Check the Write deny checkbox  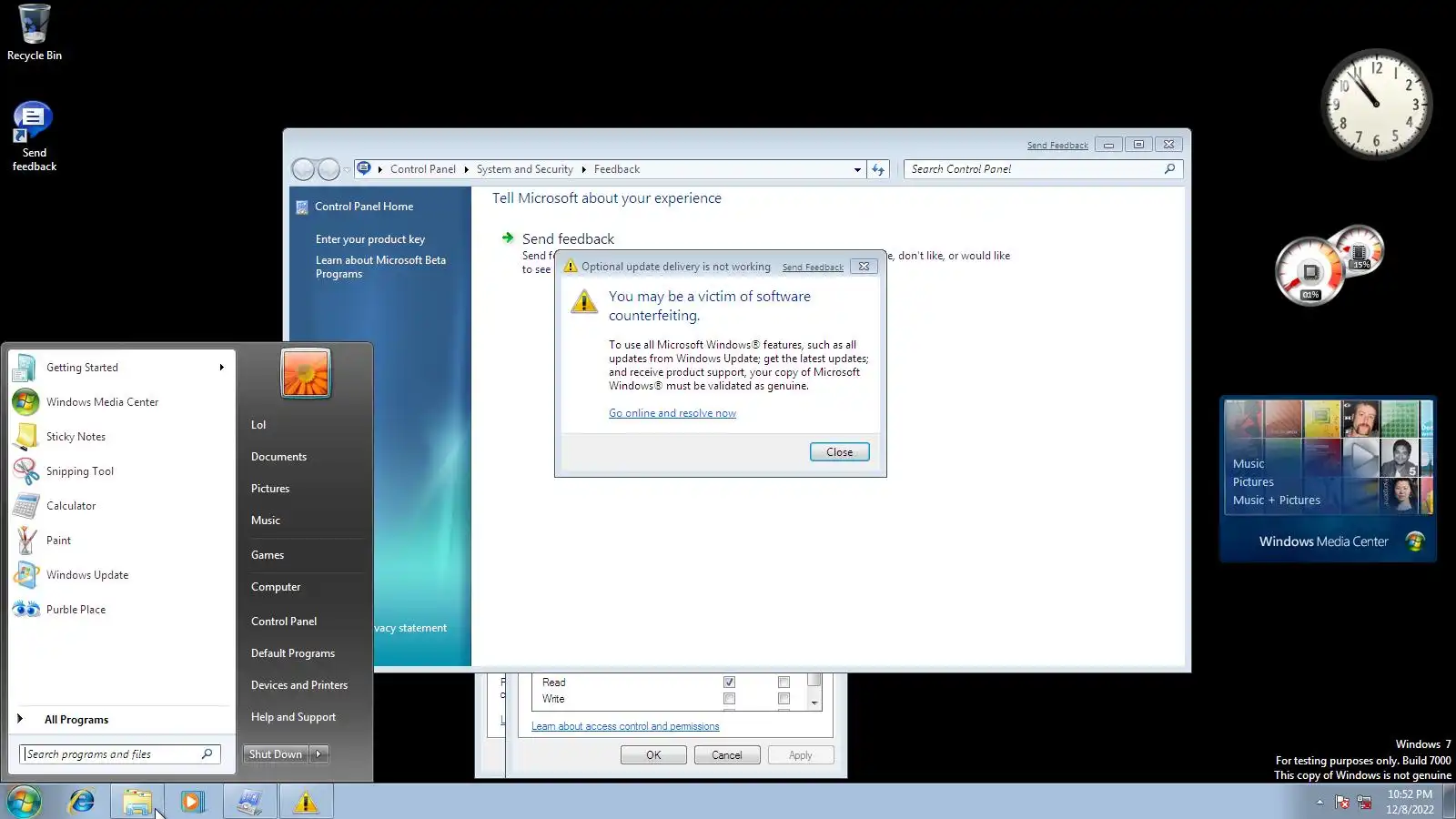coord(784,699)
